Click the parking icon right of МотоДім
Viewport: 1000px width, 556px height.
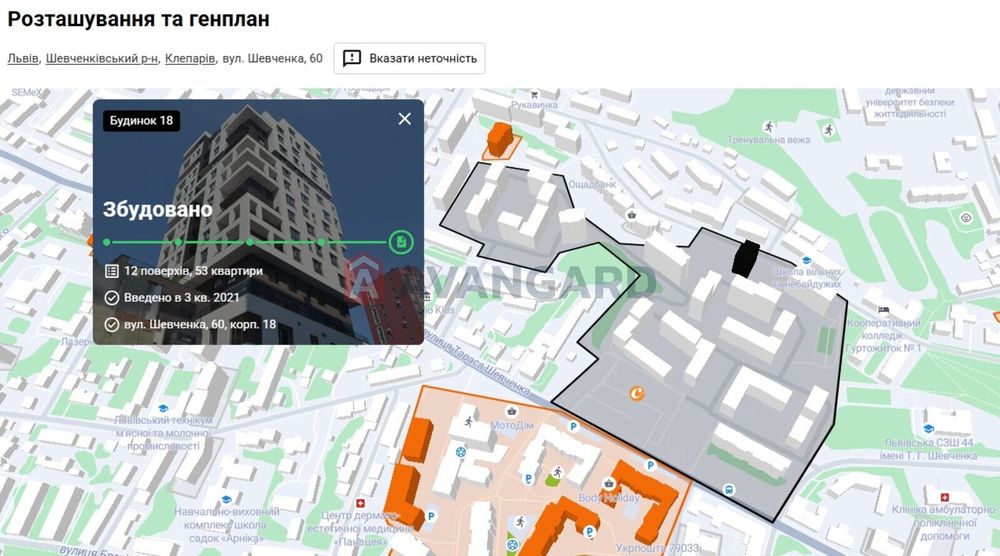click(573, 426)
